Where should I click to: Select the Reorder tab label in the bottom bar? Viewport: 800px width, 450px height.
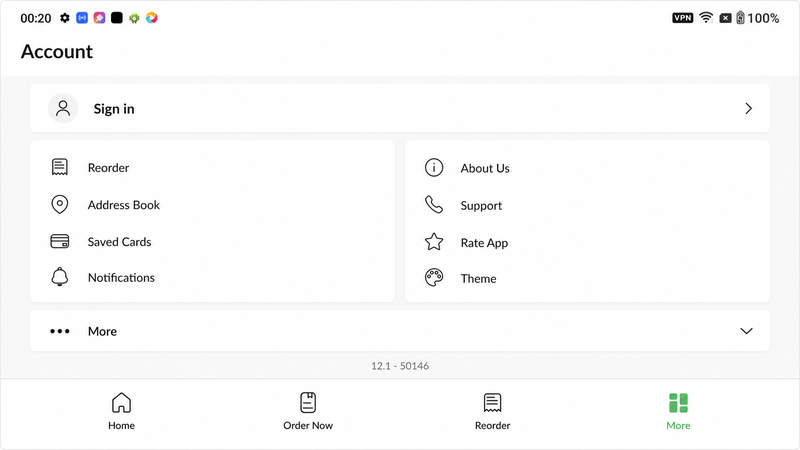pyautogui.click(x=492, y=426)
